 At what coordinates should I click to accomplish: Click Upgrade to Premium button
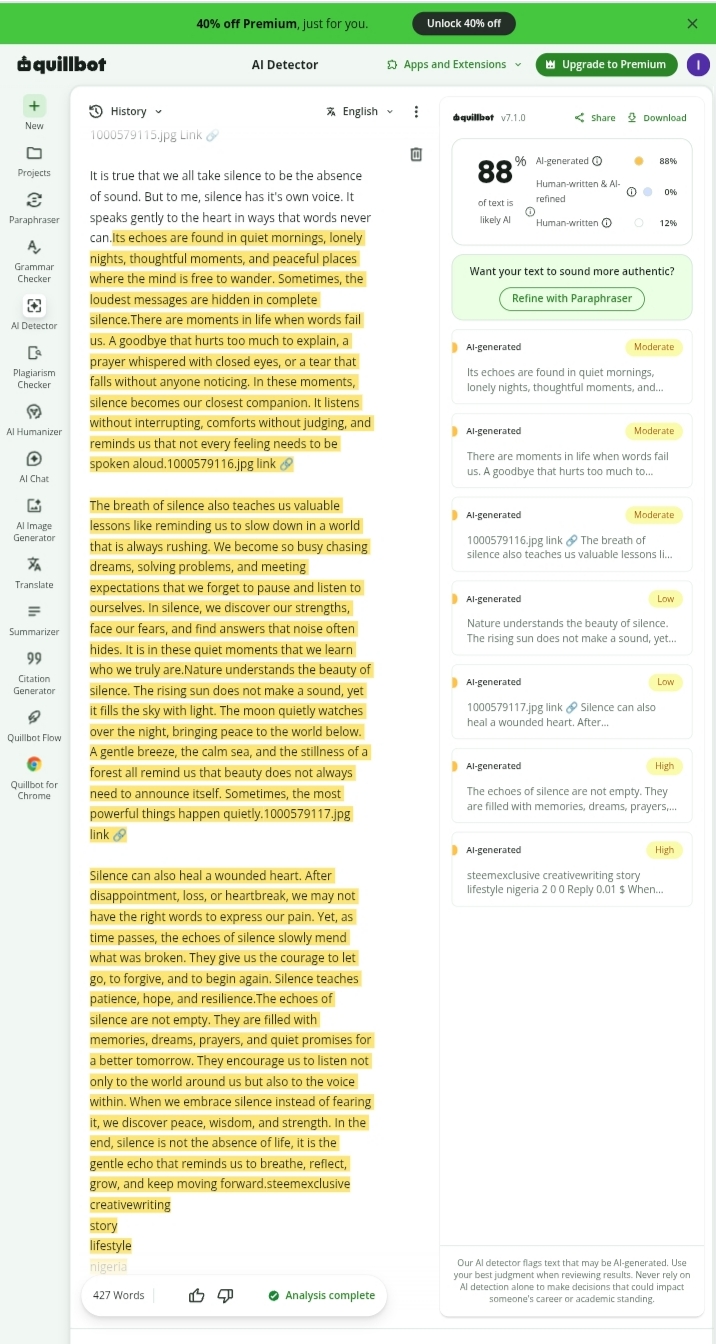(x=606, y=65)
